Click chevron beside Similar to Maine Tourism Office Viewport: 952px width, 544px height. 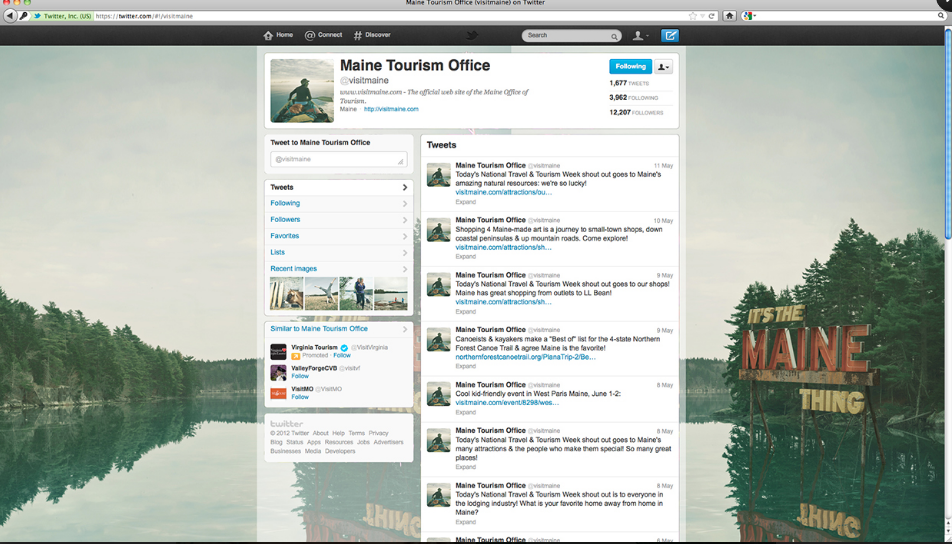pos(405,329)
